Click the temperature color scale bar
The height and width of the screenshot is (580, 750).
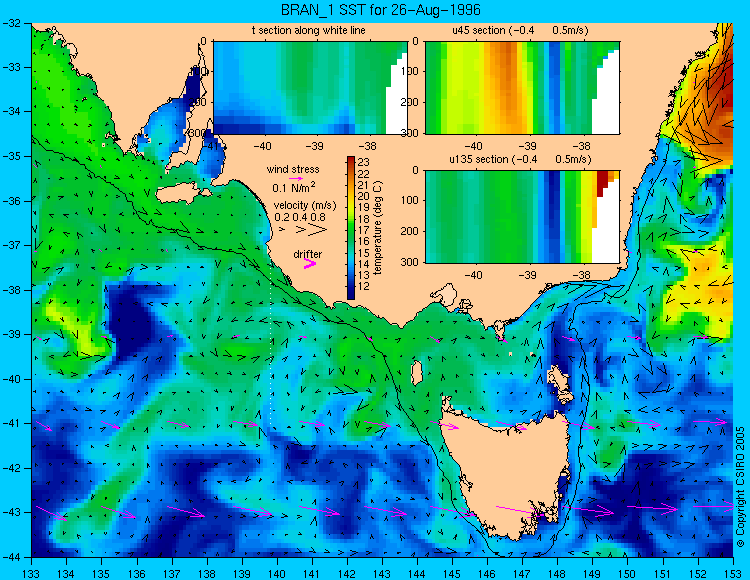pyautogui.click(x=351, y=228)
